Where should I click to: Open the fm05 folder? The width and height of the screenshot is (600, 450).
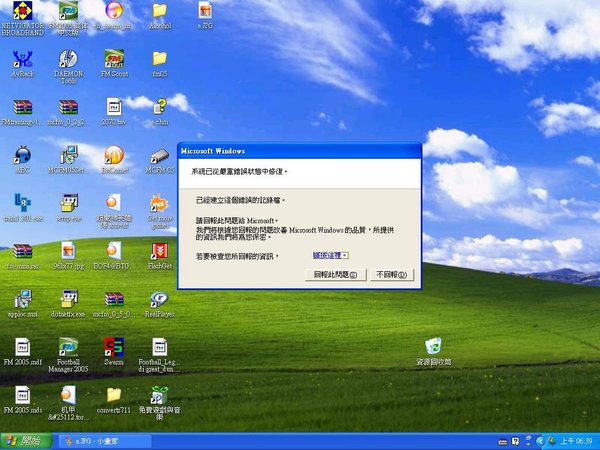tap(160, 59)
